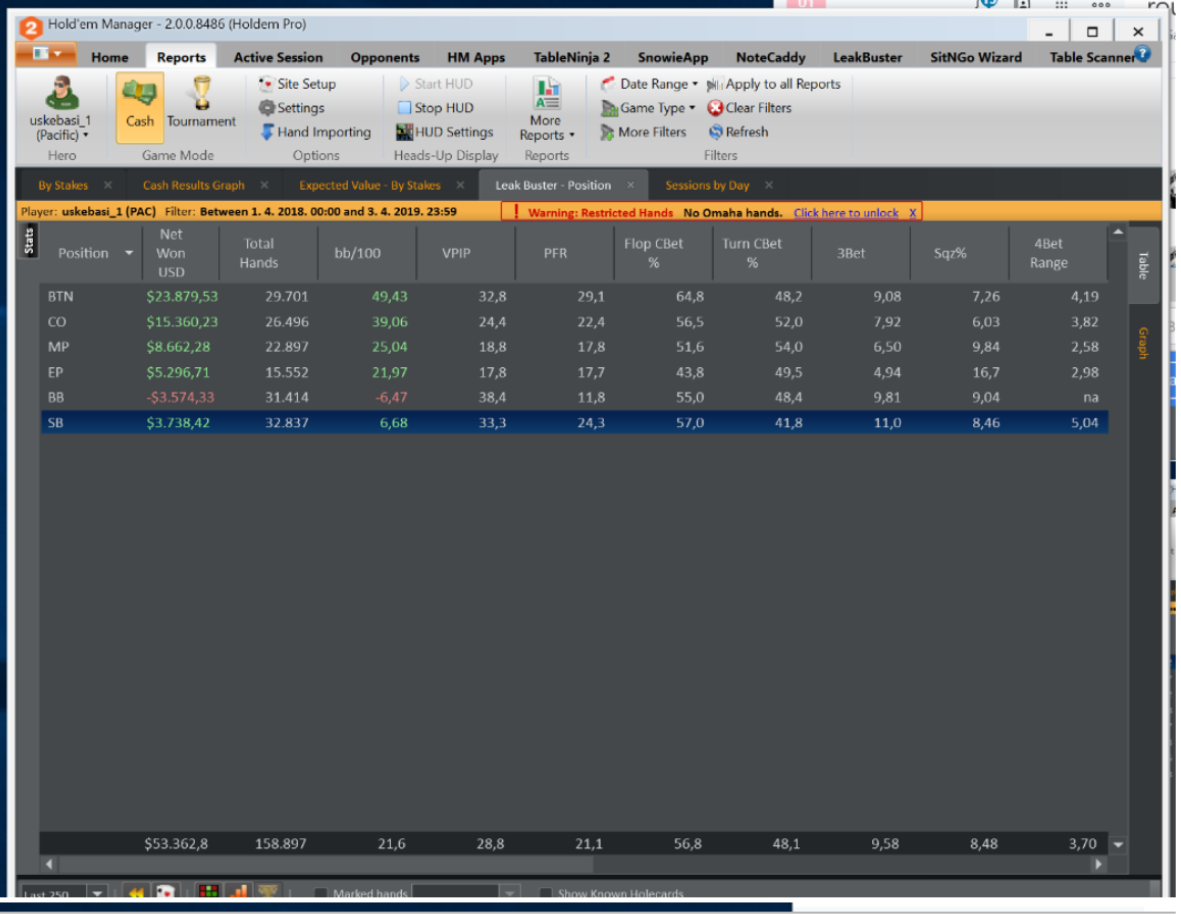
Task: Click the 'Click here to unlock' link
Action: pos(846,213)
